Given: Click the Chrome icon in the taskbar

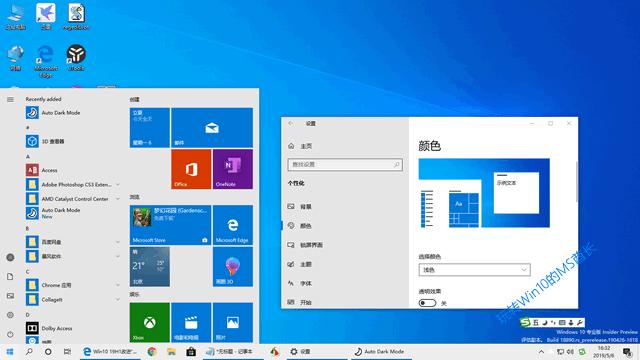Looking at the screenshot, I should pyautogui.click(x=152, y=351).
